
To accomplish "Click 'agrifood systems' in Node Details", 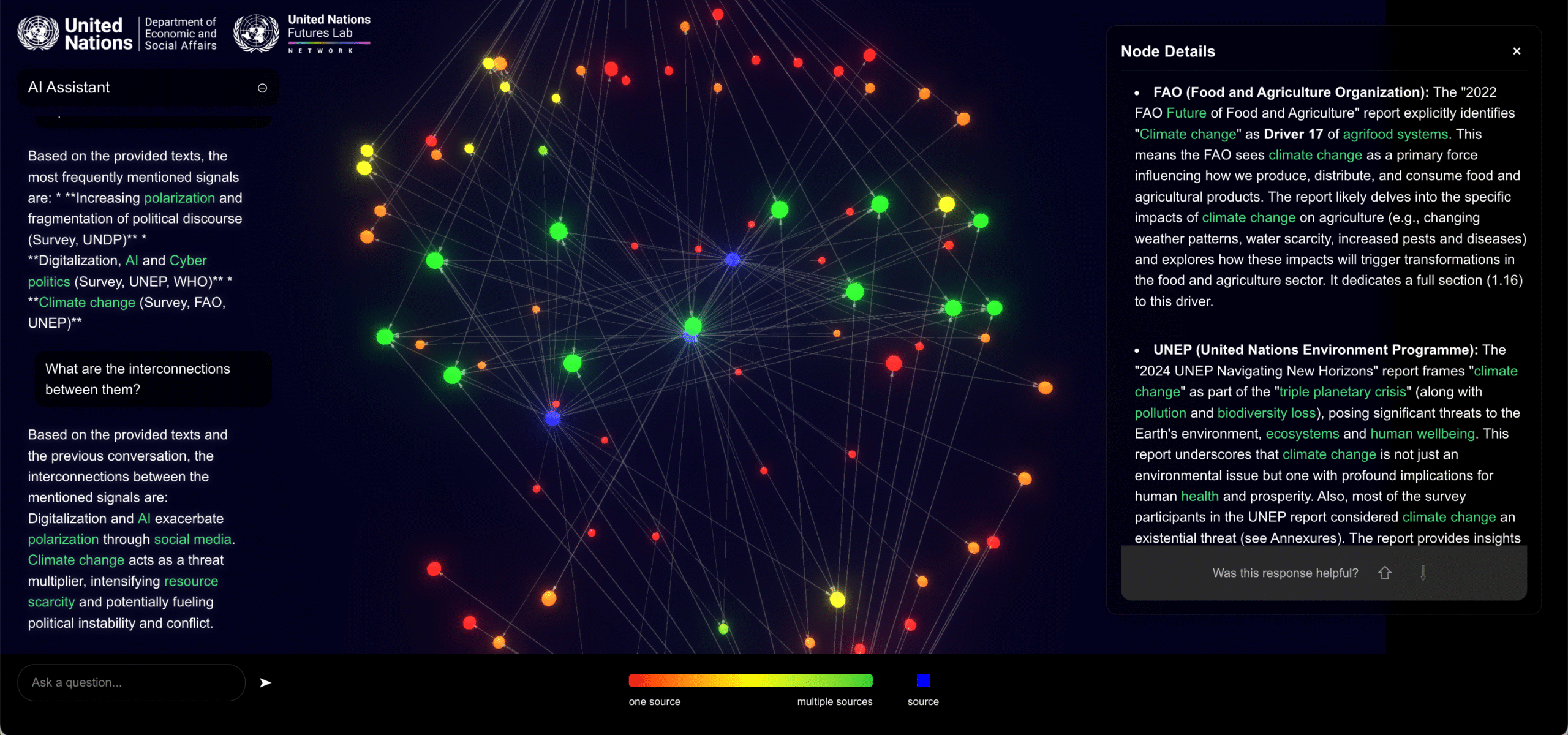I will pyautogui.click(x=1395, y=134).
